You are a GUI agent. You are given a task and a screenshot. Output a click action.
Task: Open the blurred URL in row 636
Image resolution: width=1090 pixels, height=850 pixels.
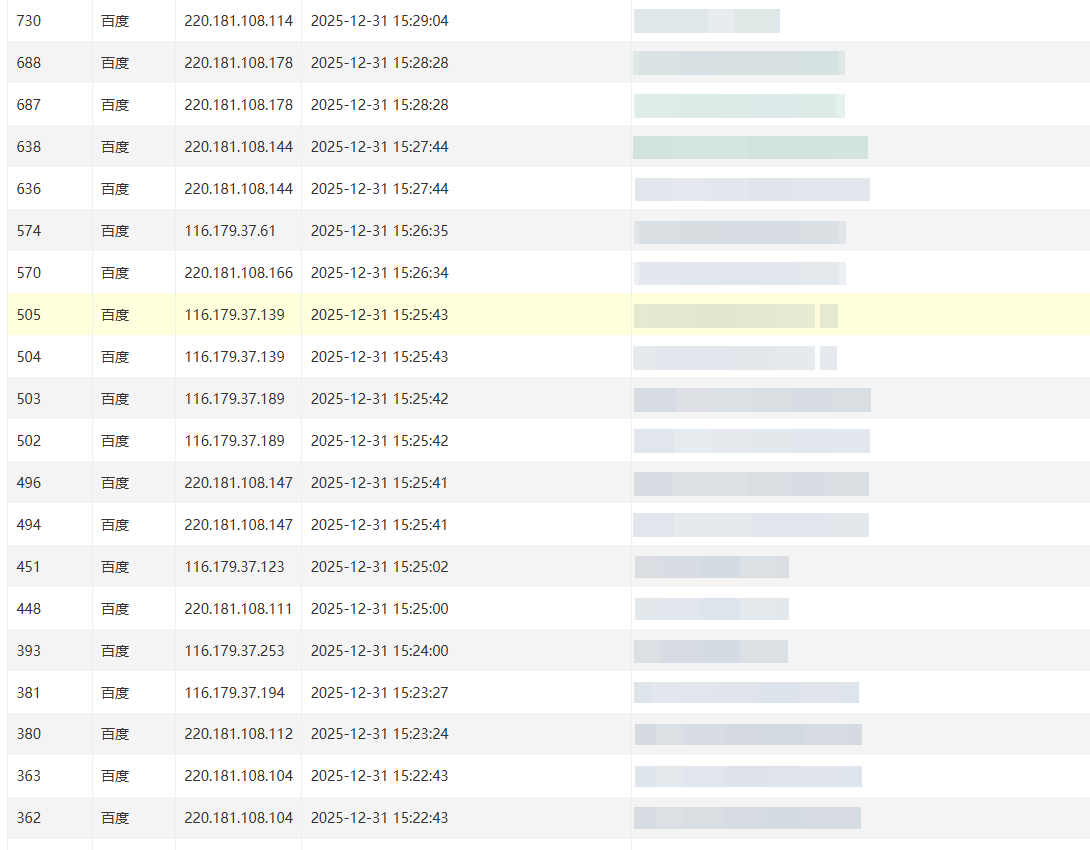point(751,189)
